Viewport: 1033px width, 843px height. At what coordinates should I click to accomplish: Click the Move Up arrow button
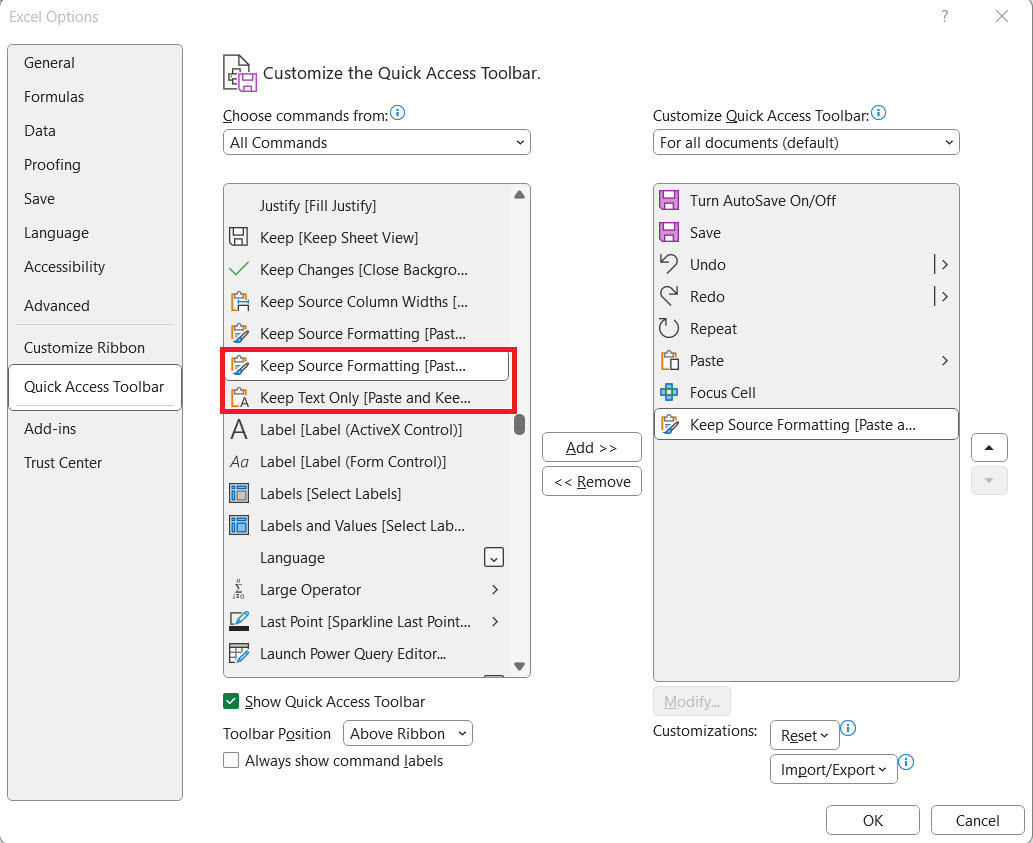click(989, 448)
